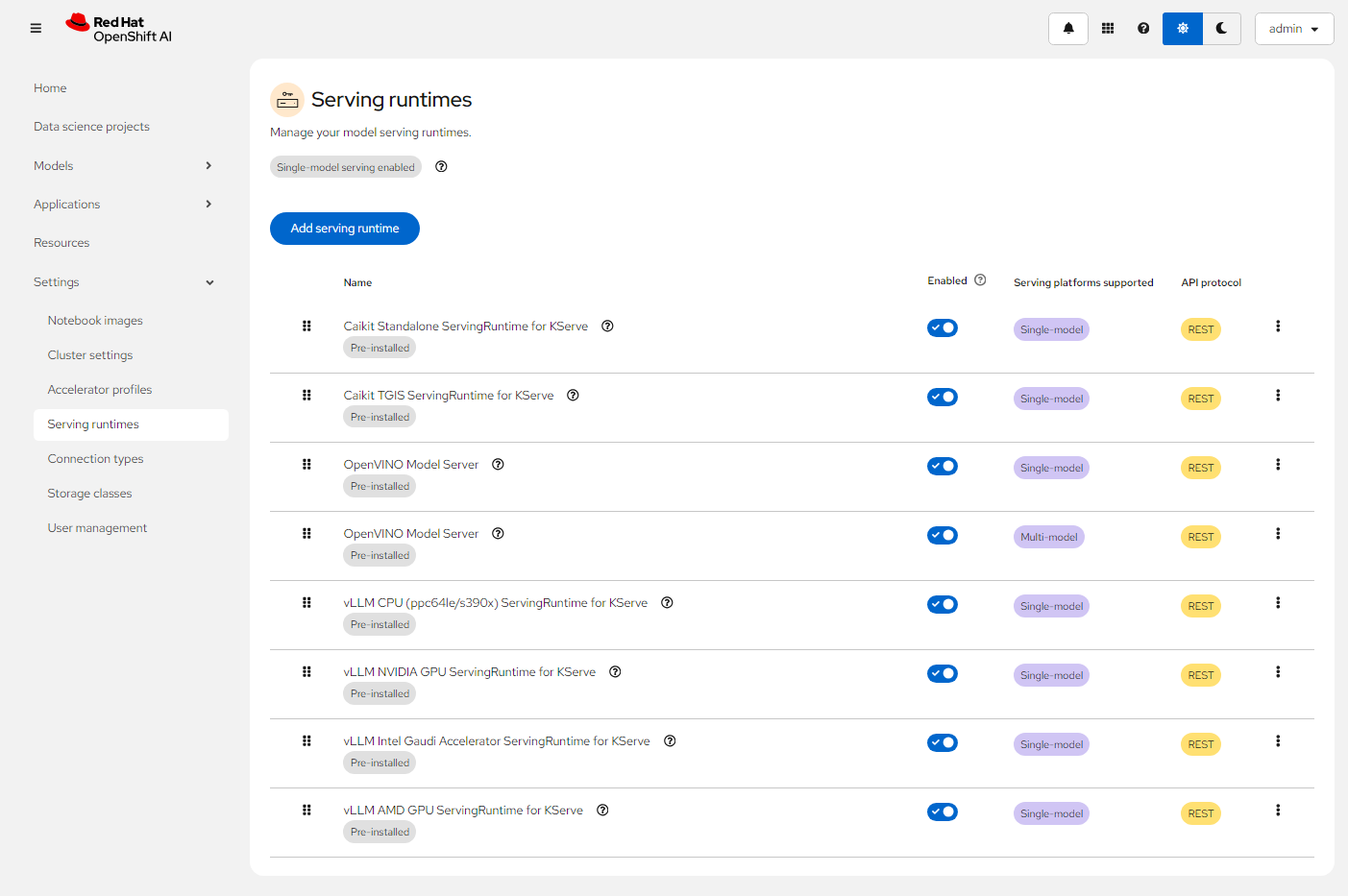Open kebab menu for vLLM CPU row

coord(1278,602)
